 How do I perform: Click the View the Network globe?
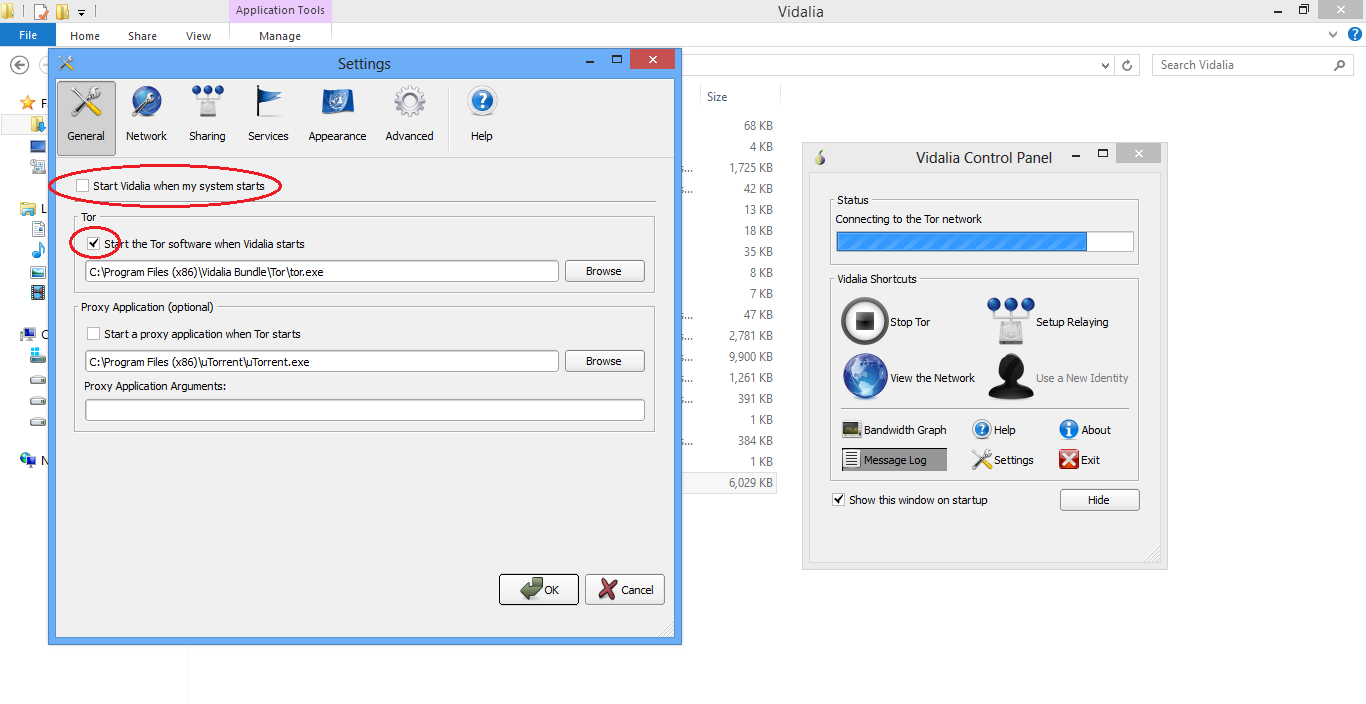(864, 378)
